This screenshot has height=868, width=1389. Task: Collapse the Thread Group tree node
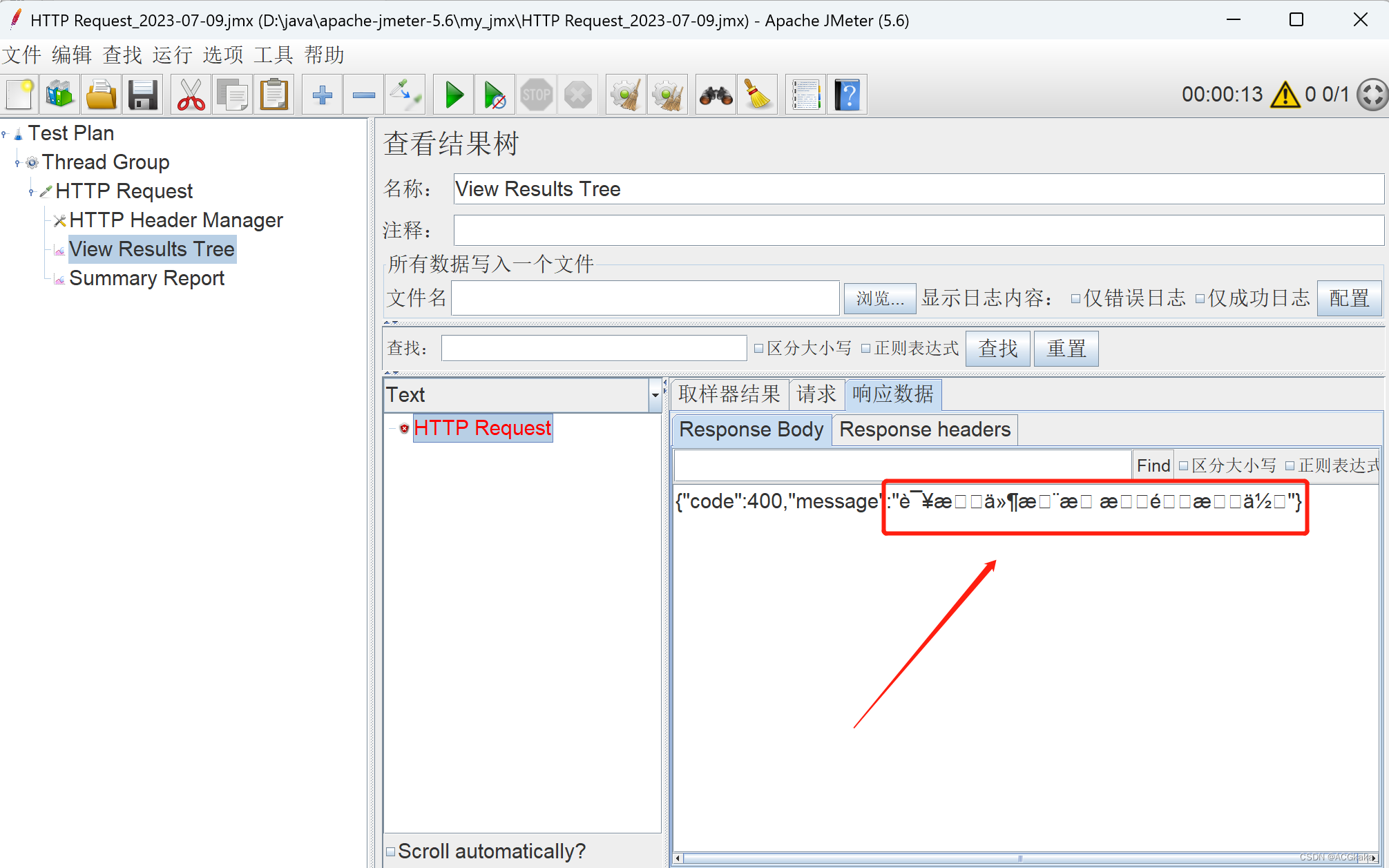(x=18, y=163)
